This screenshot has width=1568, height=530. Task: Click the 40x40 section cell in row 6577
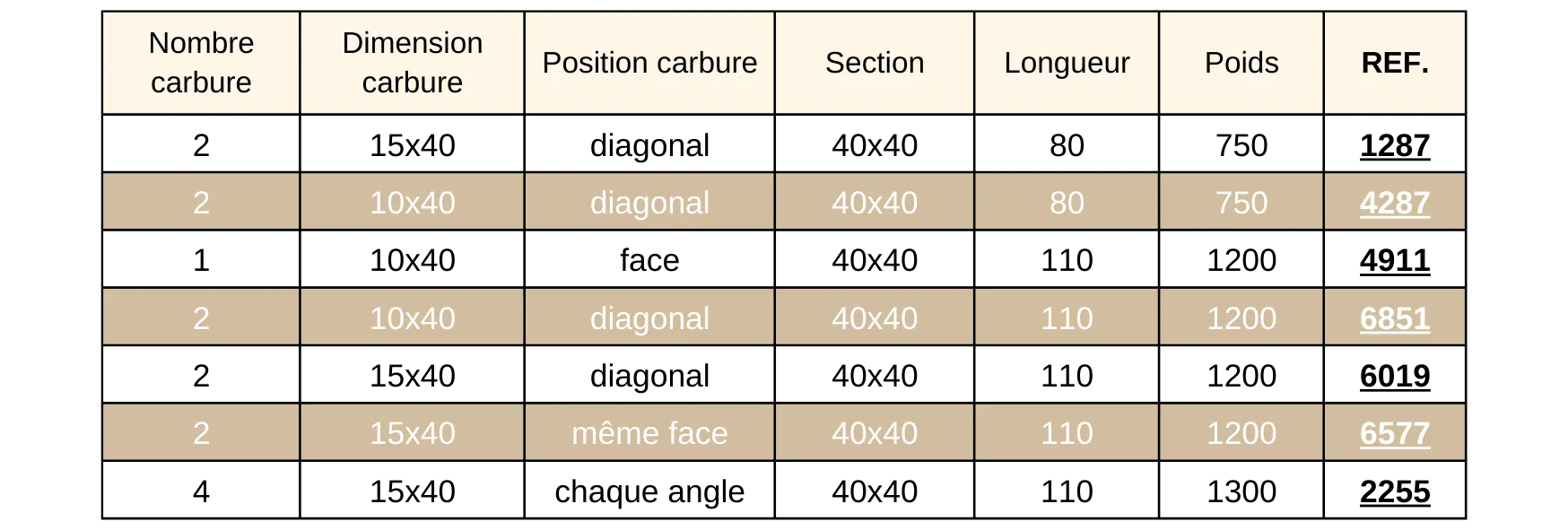[874, 433]
